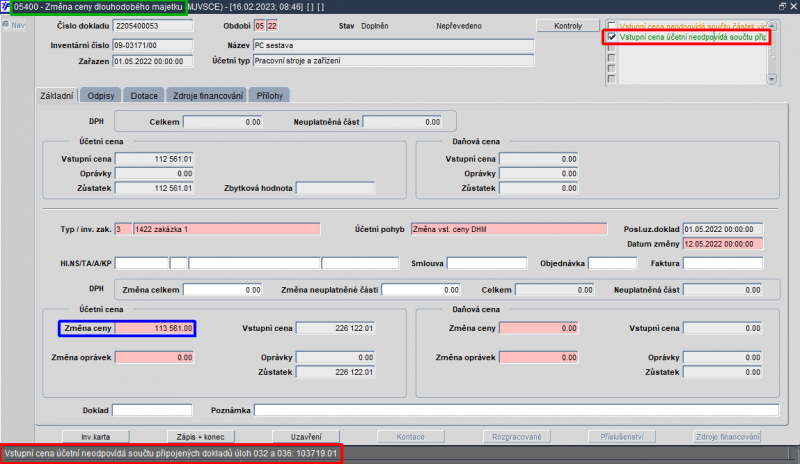Click the Objednávka field
Screen dimensions: 800x464
tap(612, 263)
